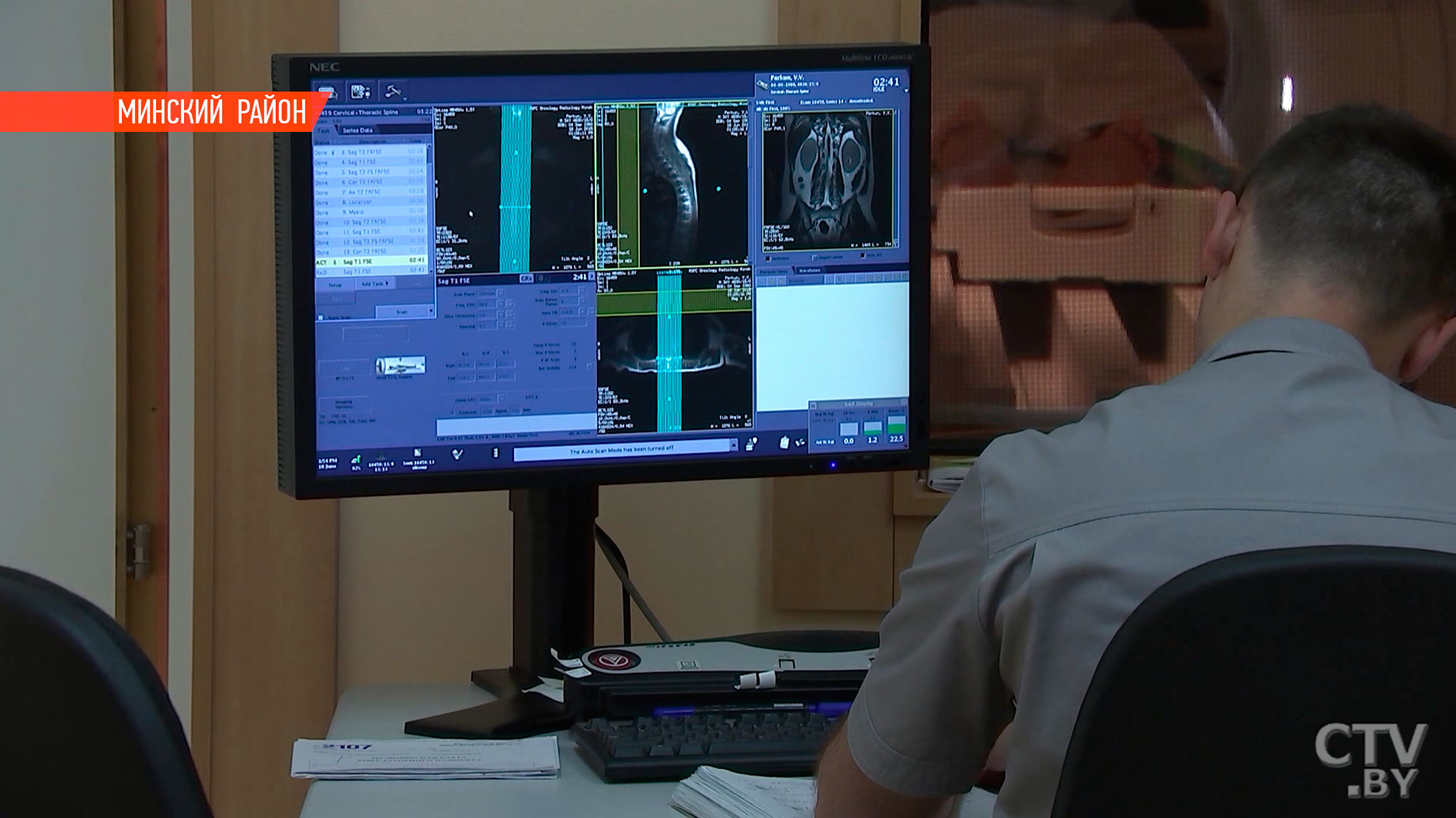
Task: Open the Imaging Options button
Action: [x=344, y=404]
